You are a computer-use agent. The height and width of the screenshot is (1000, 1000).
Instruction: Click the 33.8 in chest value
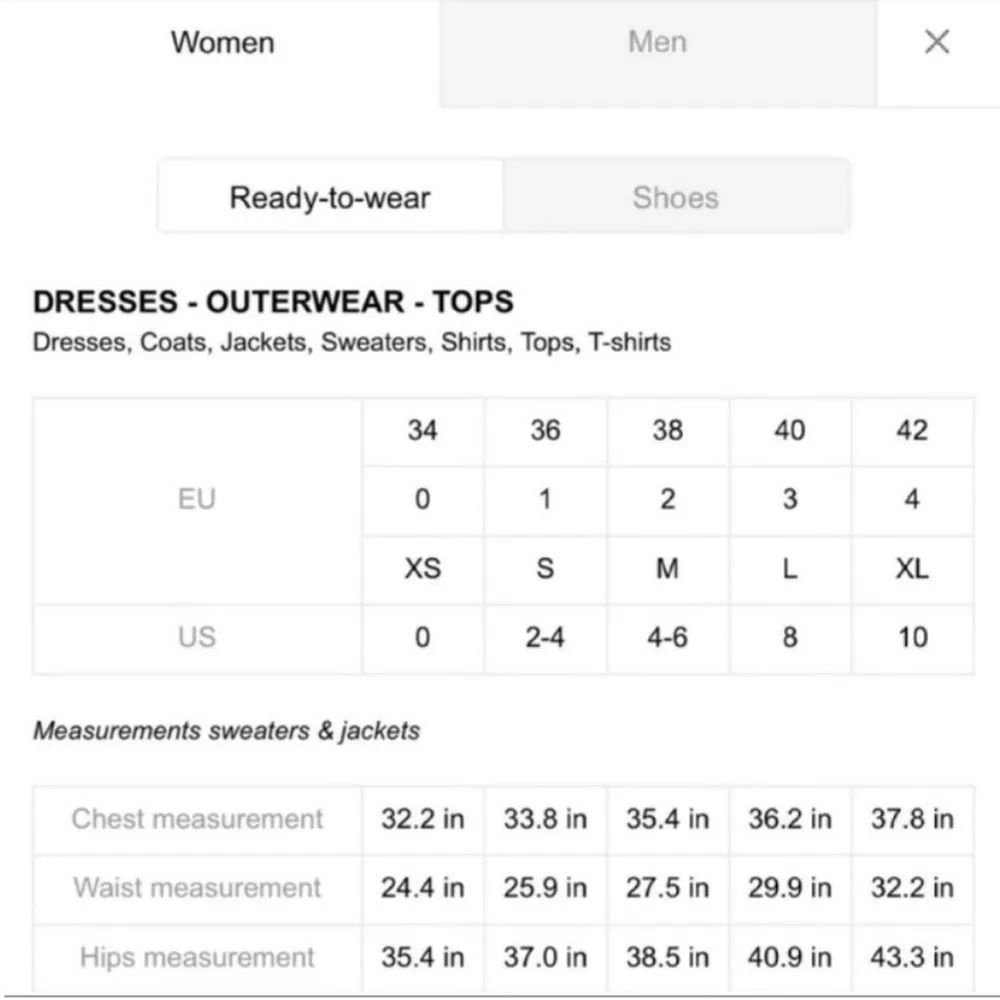tap(545, 819)
